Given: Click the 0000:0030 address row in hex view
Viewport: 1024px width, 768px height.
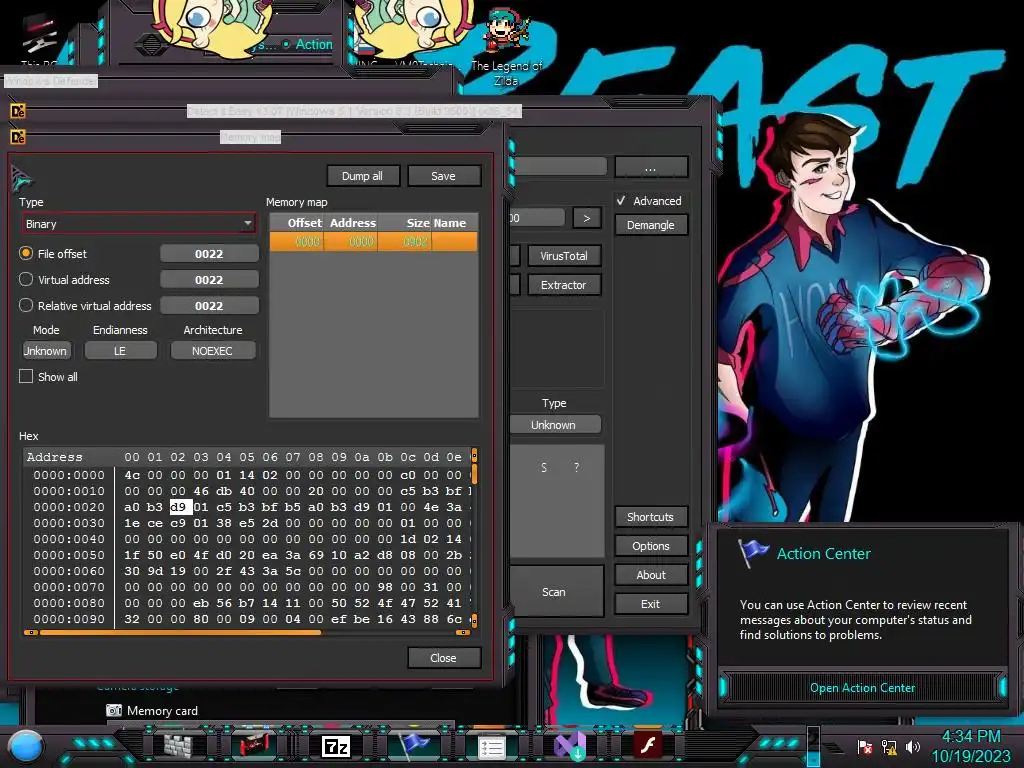Looking at the screenshot, I should (69, 523).
